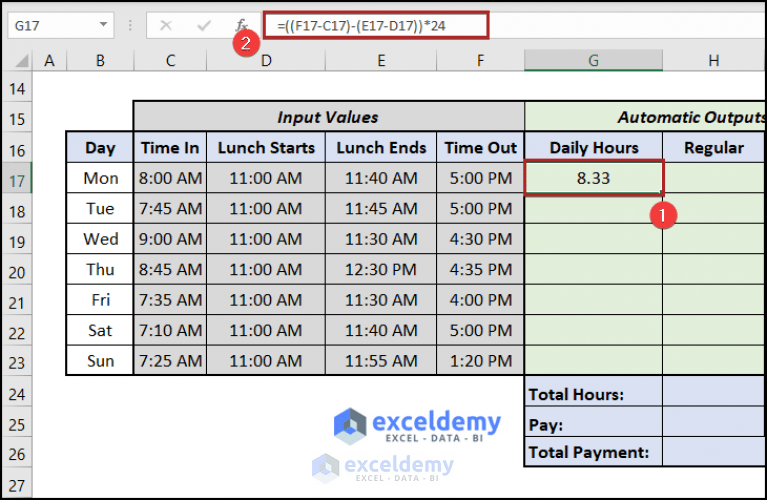This screenshot has width=767, height=500.
Task: Click the Cancel (X) formula bar icon
Action: (x=166, y=25)
